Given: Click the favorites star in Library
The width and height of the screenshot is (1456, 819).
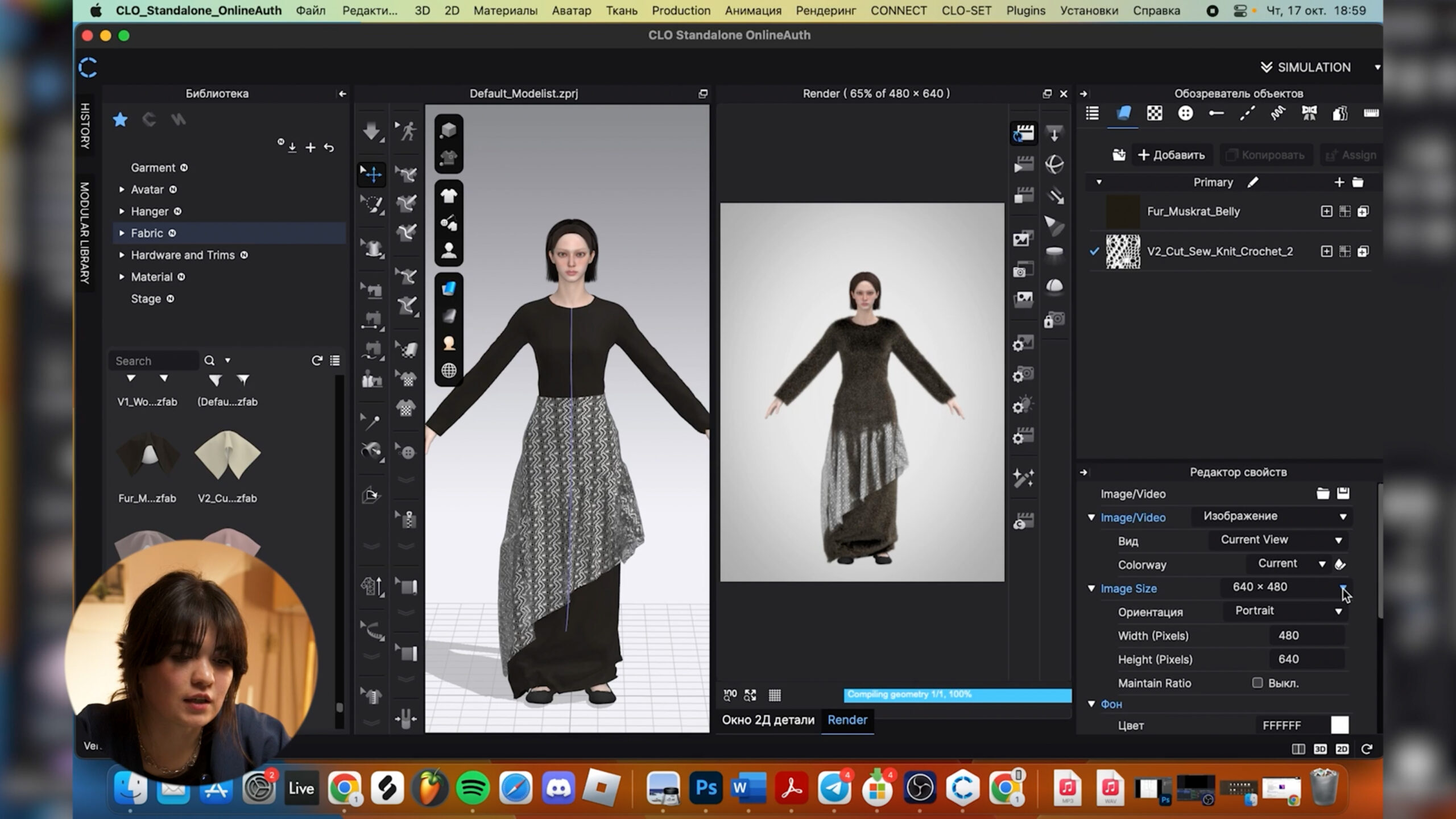Looking at the screenshot, I should pyautogui.click(x=120, y=119).
